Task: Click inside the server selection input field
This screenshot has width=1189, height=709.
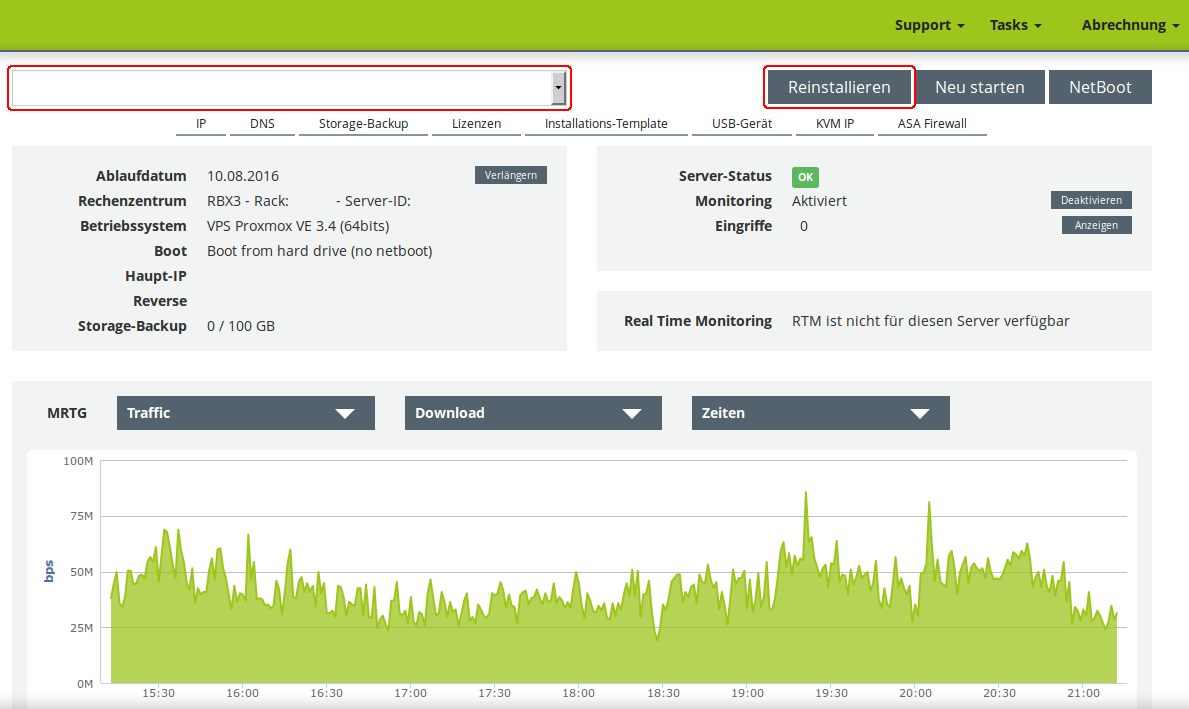Action: pos(282,88)
